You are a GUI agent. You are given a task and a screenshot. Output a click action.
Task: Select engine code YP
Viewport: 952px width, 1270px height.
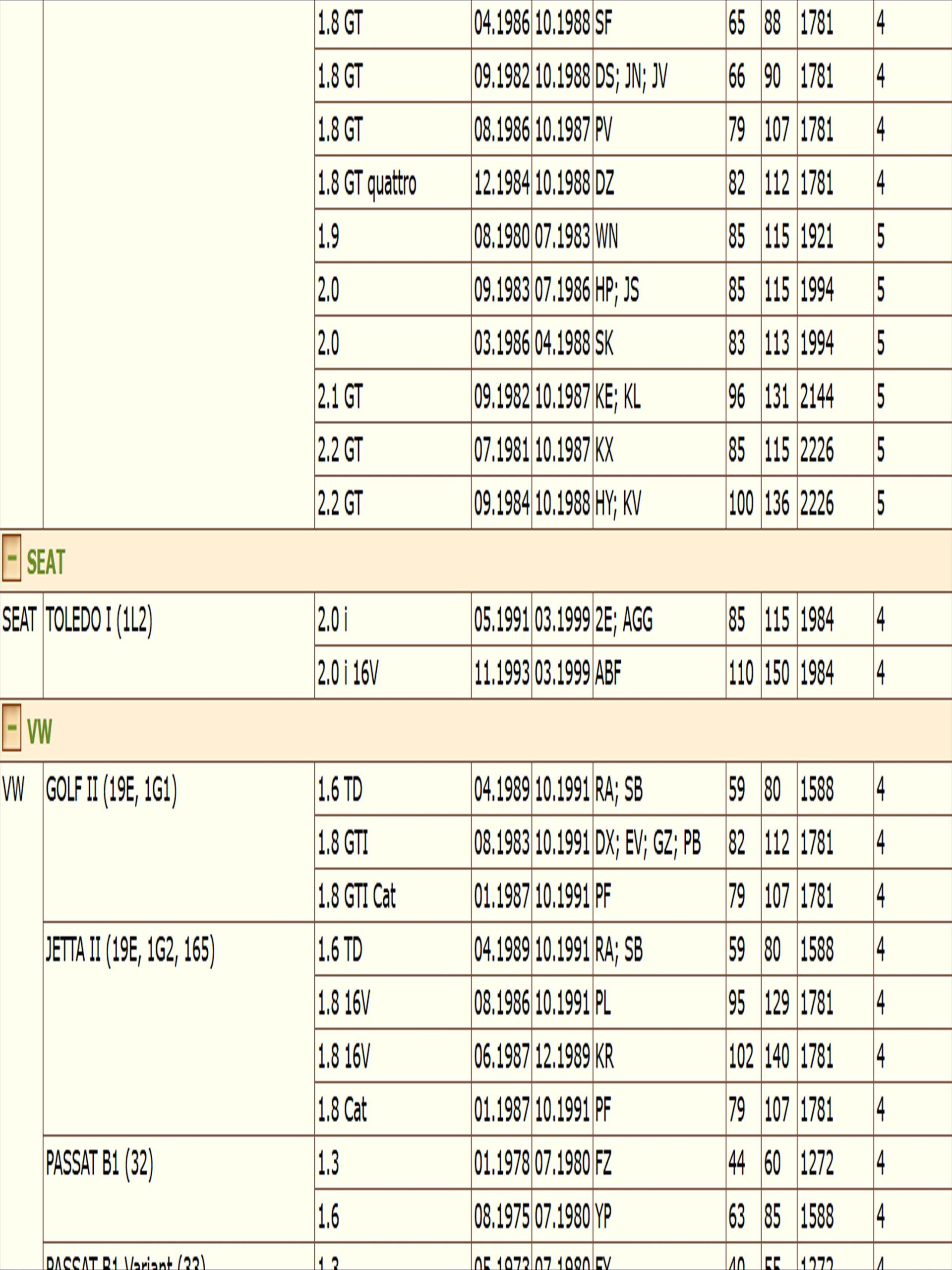[x=659, y=1215]
